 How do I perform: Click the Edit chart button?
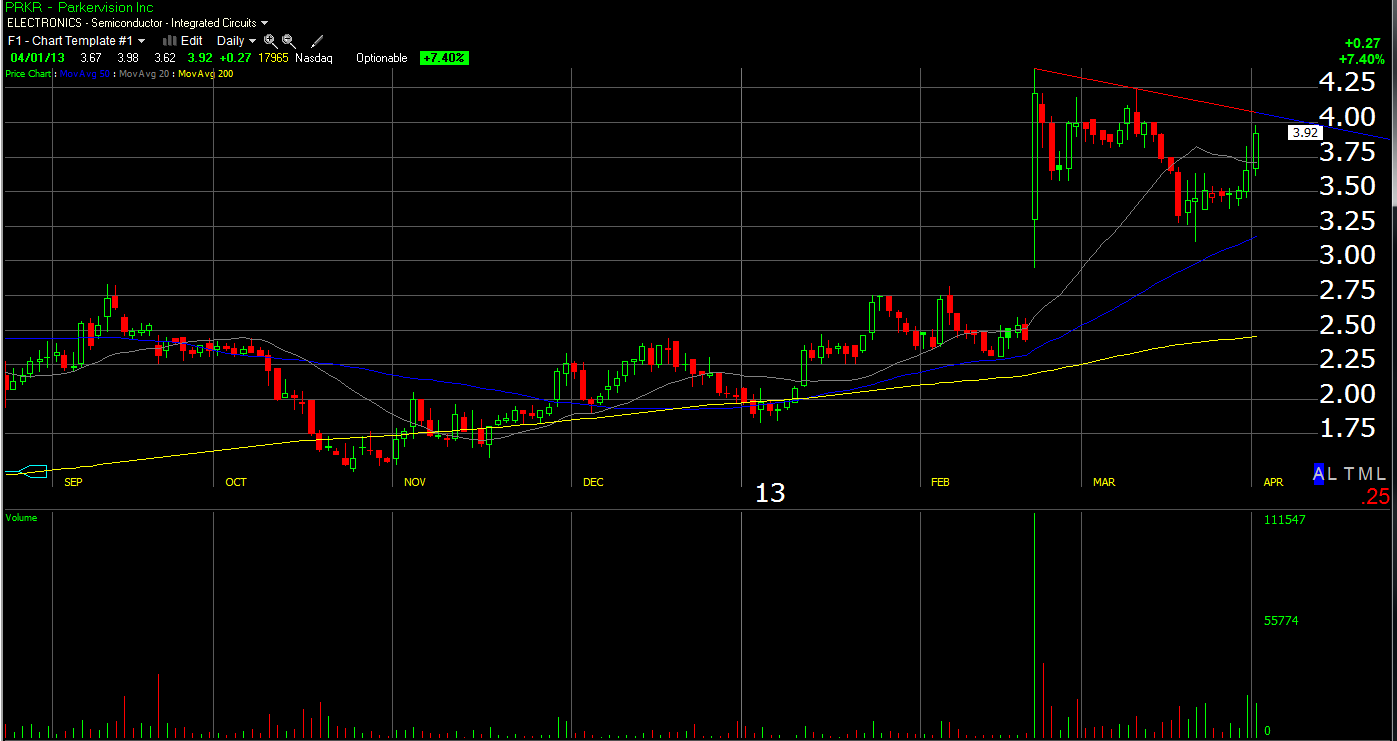(192, 41)
